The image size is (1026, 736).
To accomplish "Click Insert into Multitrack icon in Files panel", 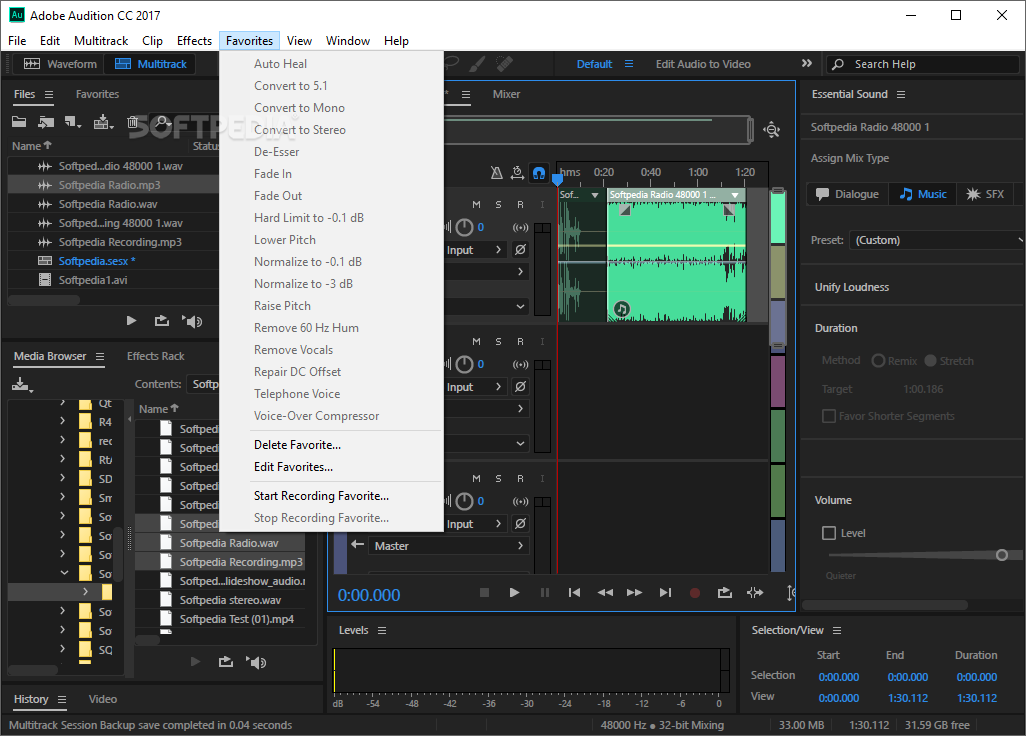I will click(x=103, y=122).
